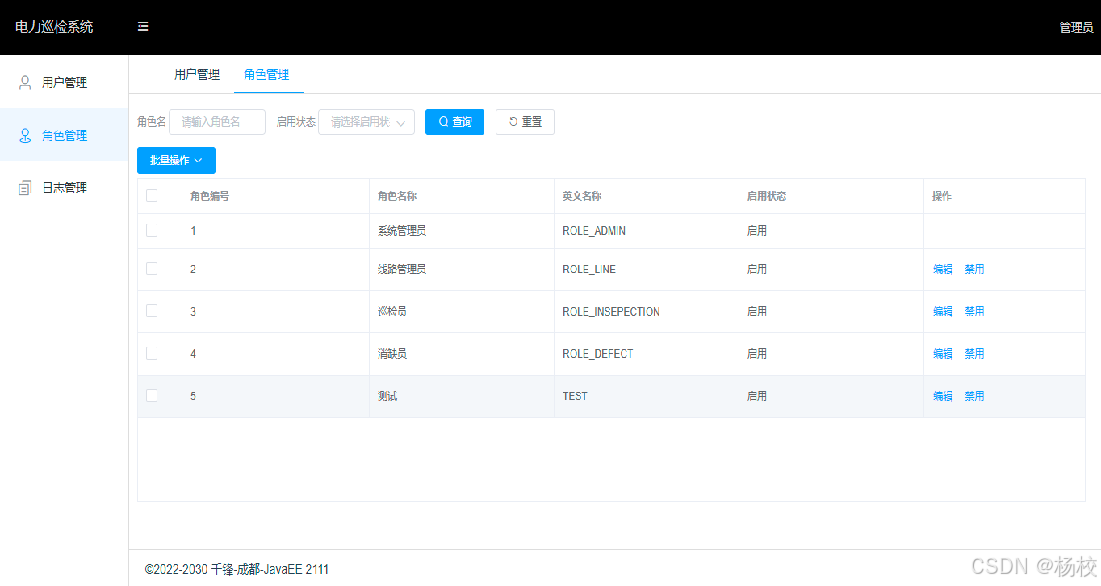Image resolution: width=1101 pixels, height=586 pixels.
Task: Toggle the sidebar collapse hamburger icon
Action: pyautogui.click(x=143, y=27)
